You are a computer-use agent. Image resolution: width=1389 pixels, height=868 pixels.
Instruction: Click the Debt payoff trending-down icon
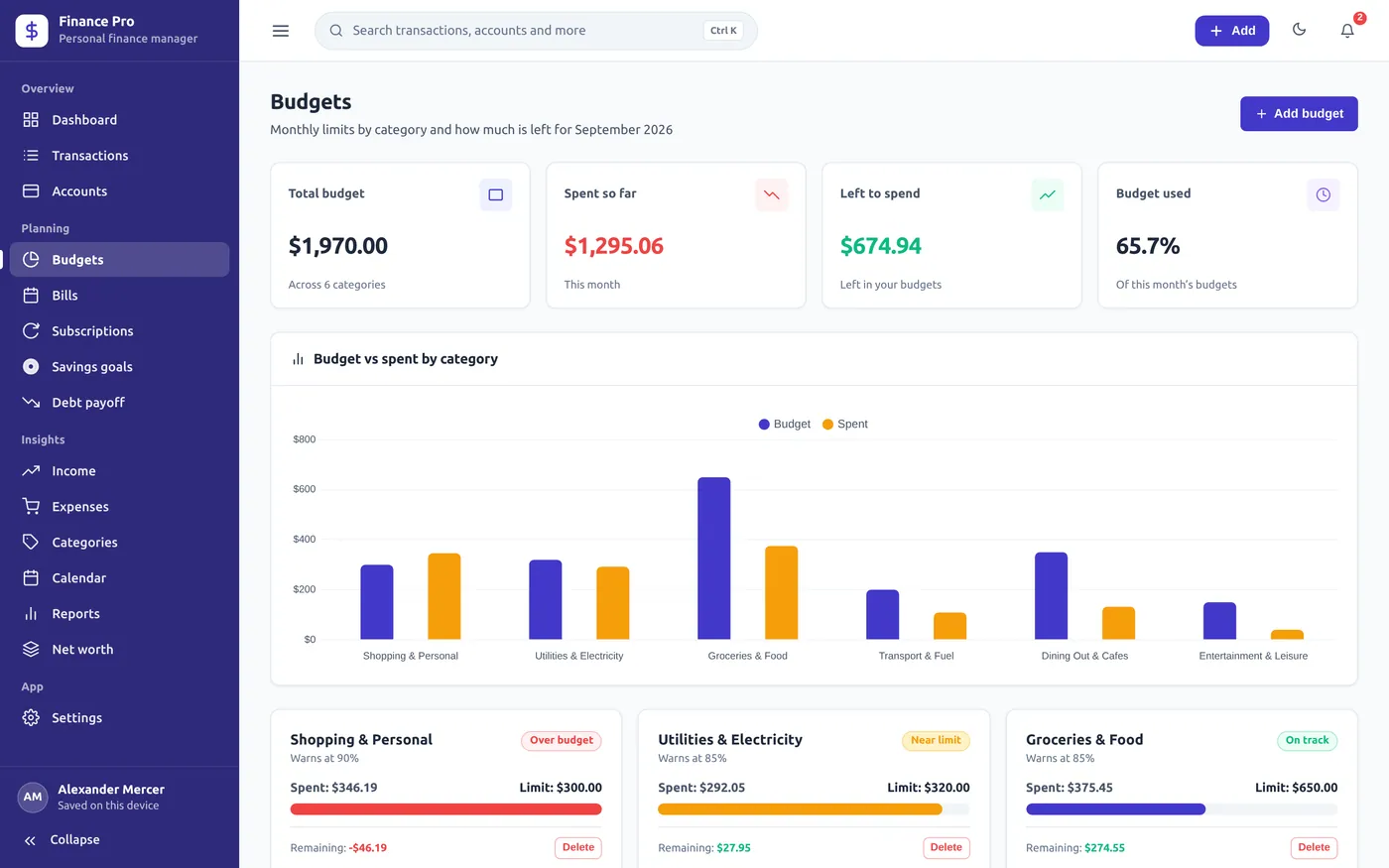tap(31, 403)
